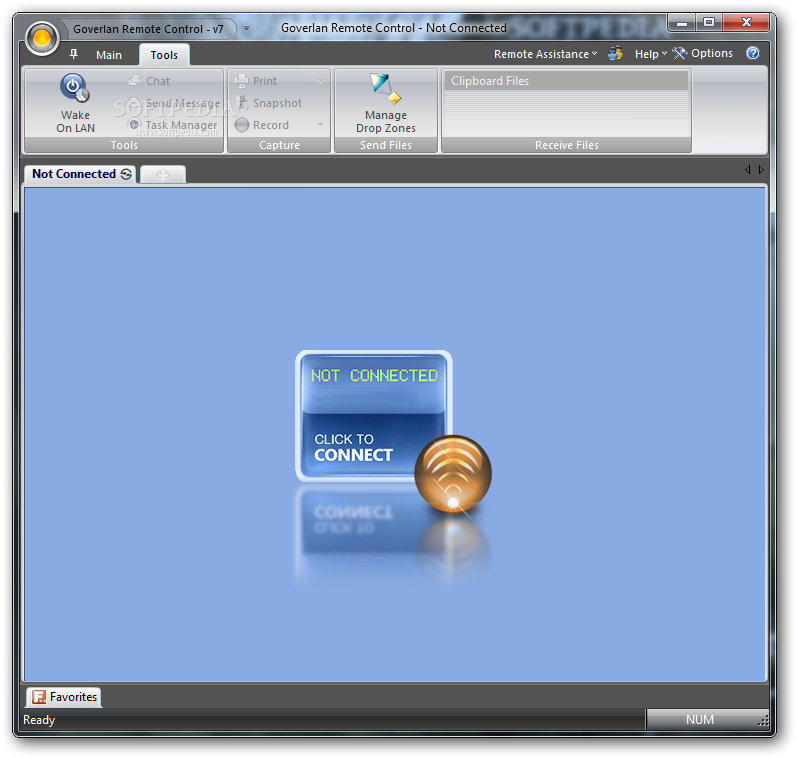This screenshot has width=797, height=758.
Task: Click the window resize grip in the status bar
Action: 763,721
